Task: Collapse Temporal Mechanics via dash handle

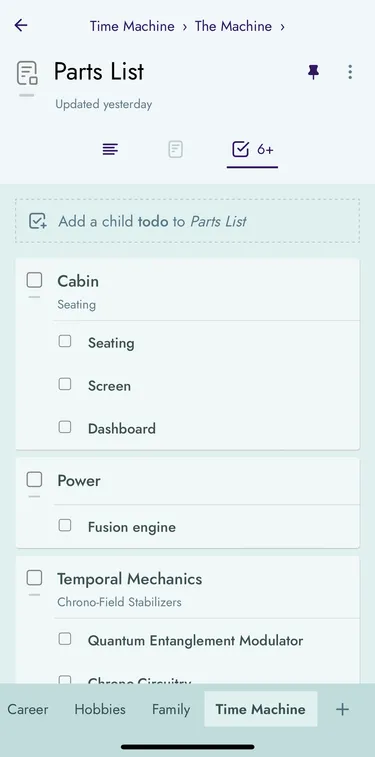Action: 34,595
